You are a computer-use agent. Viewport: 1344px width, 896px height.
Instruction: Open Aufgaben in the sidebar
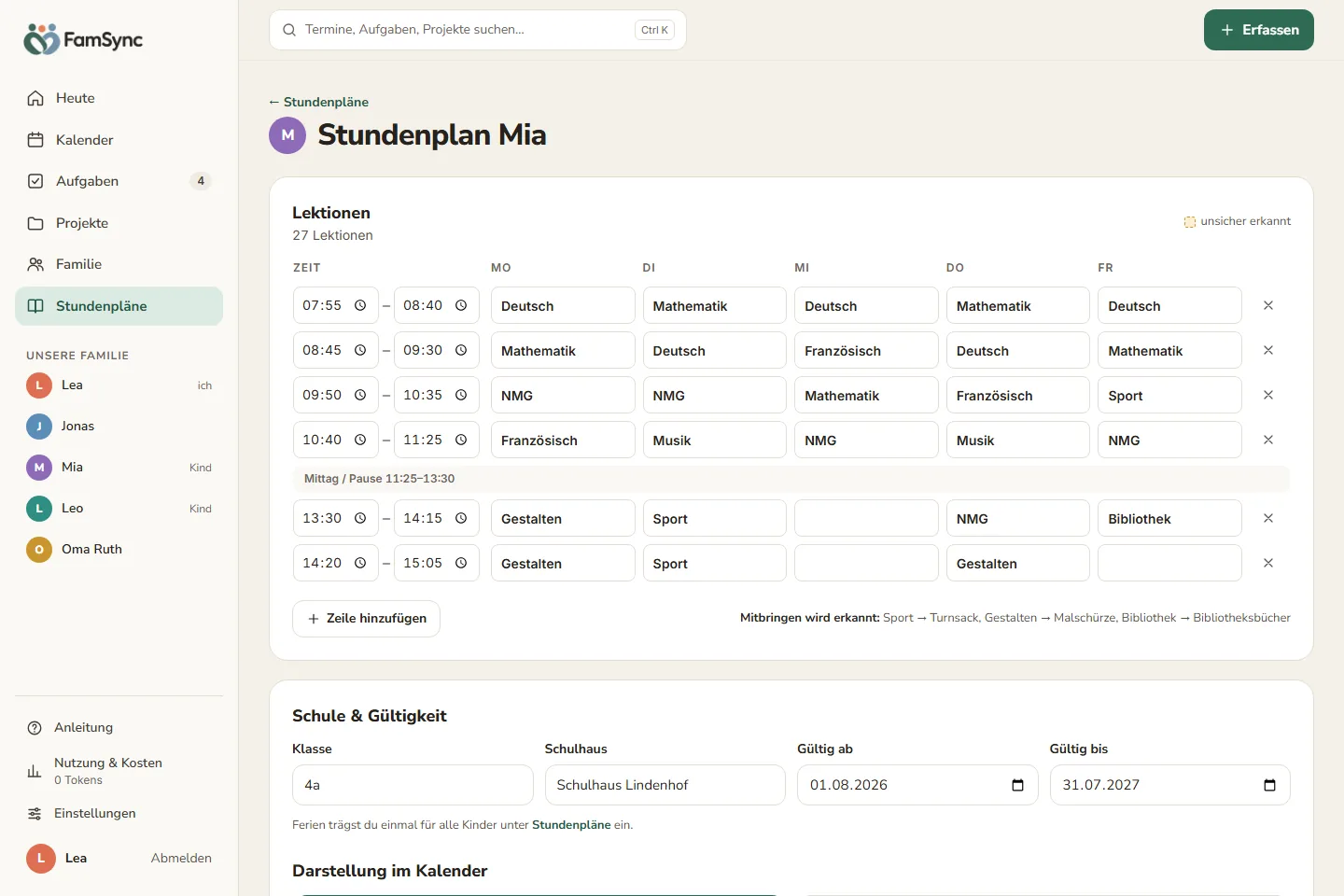(x=119, y=181)
